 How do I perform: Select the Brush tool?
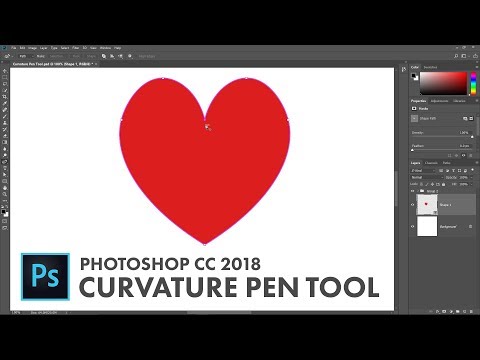click(x=5, y=116)
